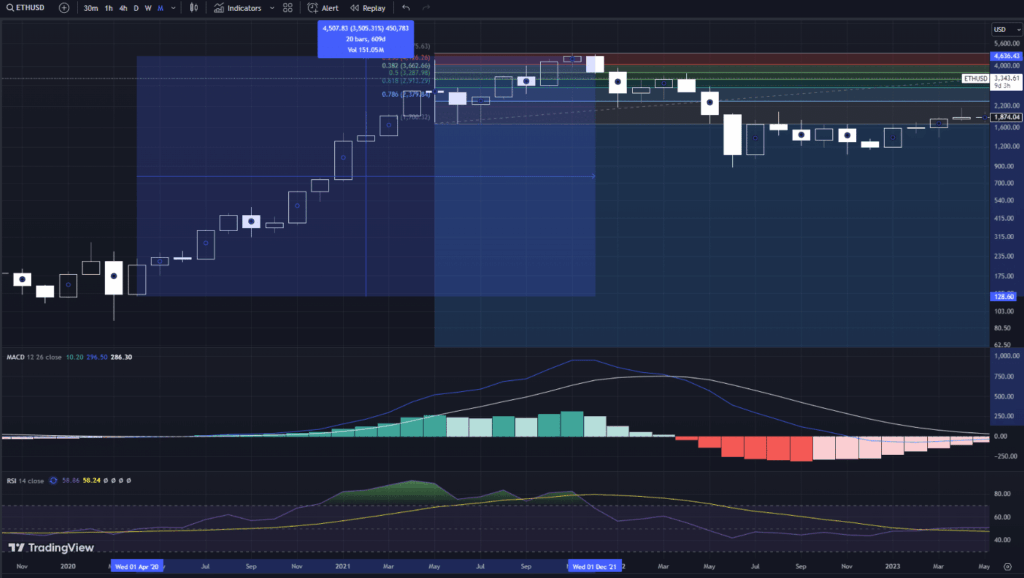1024x578 pixels.
Task: Select the Compare symbol plus icon
Action: pos(63,9)
